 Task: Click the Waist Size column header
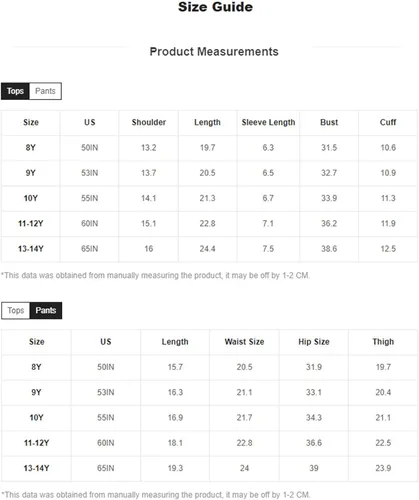point(244,342)
